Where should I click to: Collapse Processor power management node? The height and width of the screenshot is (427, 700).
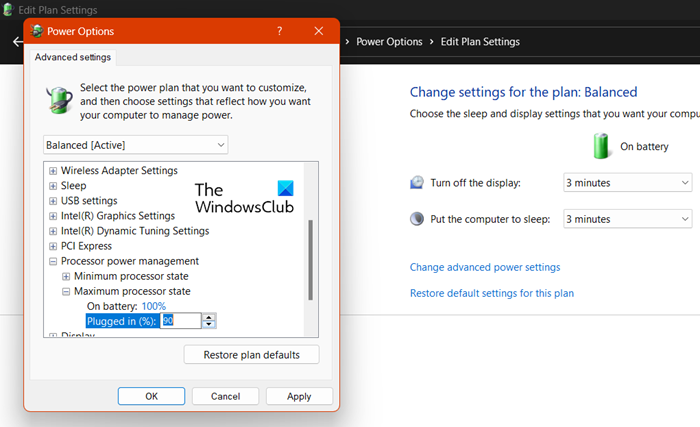pyautogui.click(x=53, y=261)
